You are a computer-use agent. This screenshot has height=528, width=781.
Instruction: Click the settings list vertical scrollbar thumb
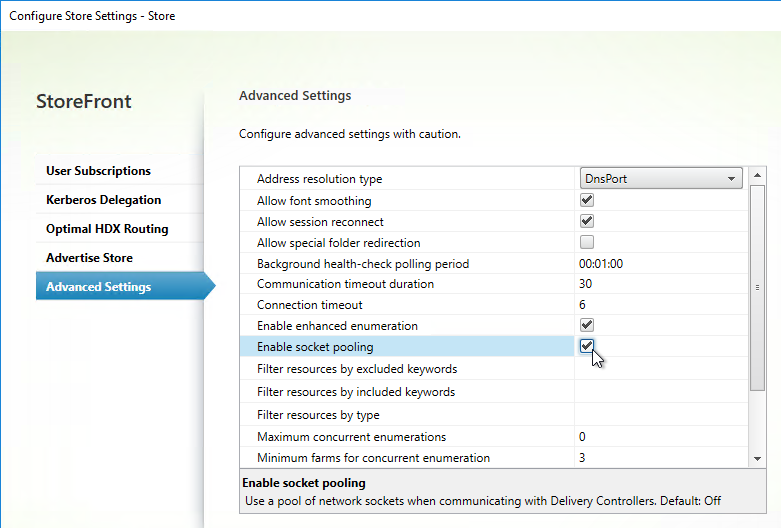click(757, 288)
